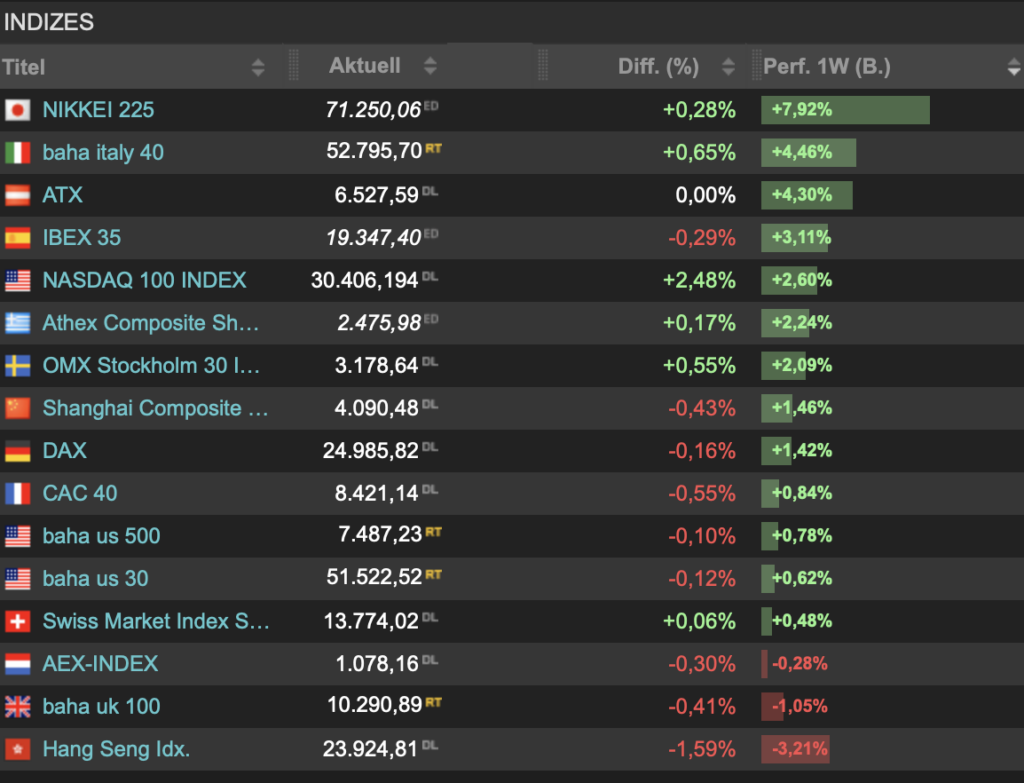Open the NASDAQ 100 INDEX link
This screenshot has height=783, width=1024.
[x=144, y=280]
